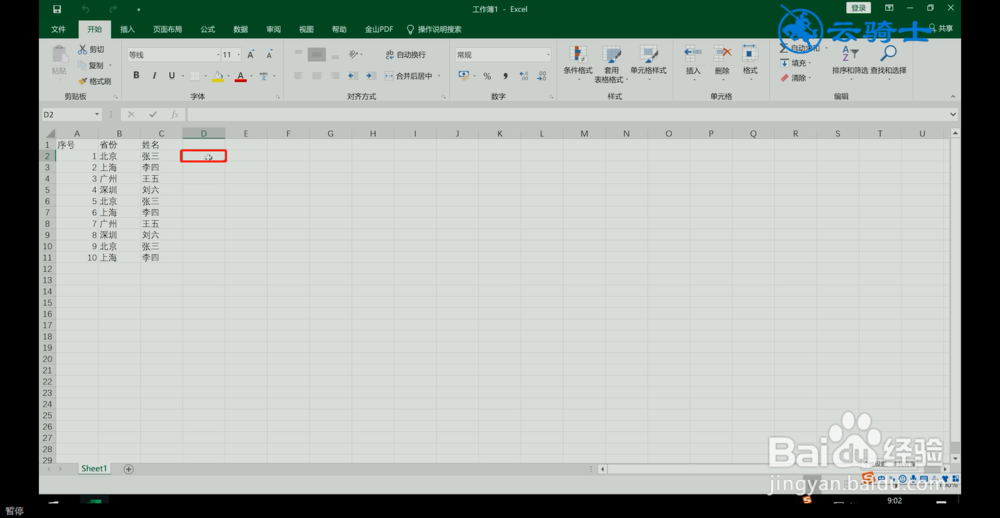Click the Undo arrow icon

[x=85, y=9]
